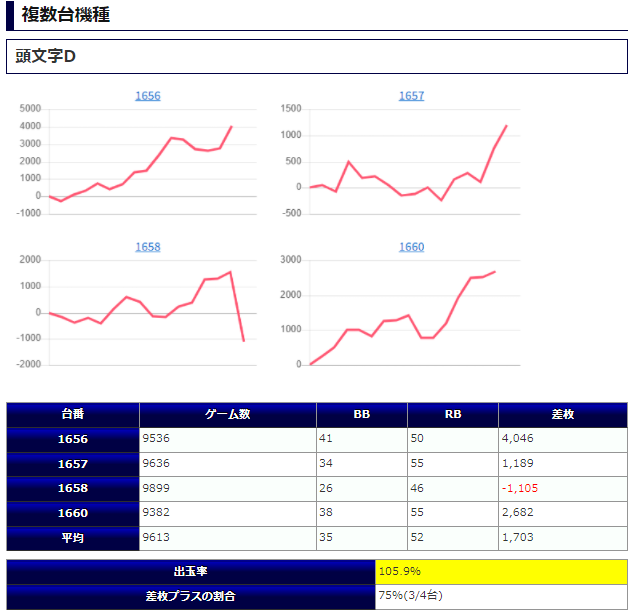This screenshot has width=631, height=615.
Task: Select the 1660 row header cell
Action: point(73,514)
